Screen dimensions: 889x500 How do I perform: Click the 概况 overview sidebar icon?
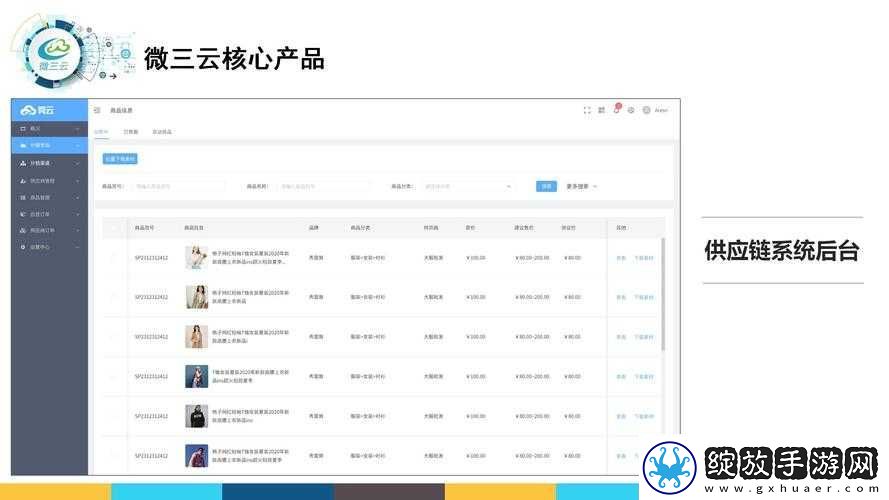pyautogui.click(x=23, y=129)
